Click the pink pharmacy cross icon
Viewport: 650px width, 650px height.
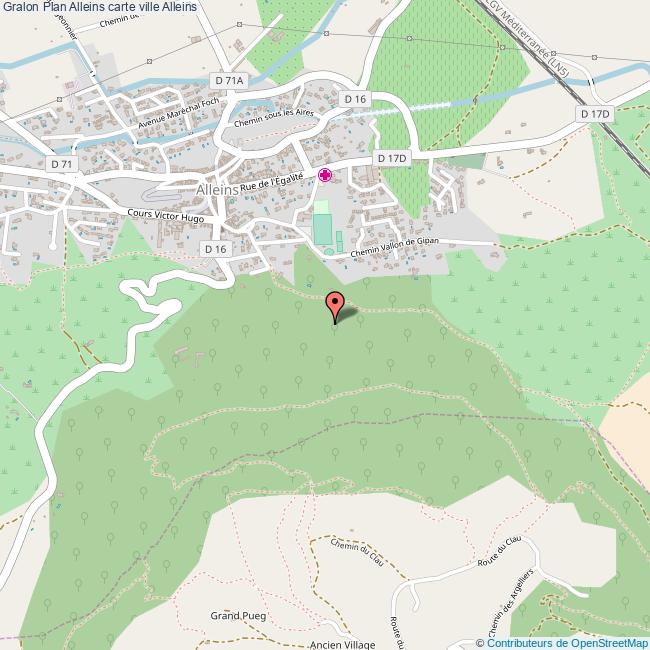pos(325,175)
